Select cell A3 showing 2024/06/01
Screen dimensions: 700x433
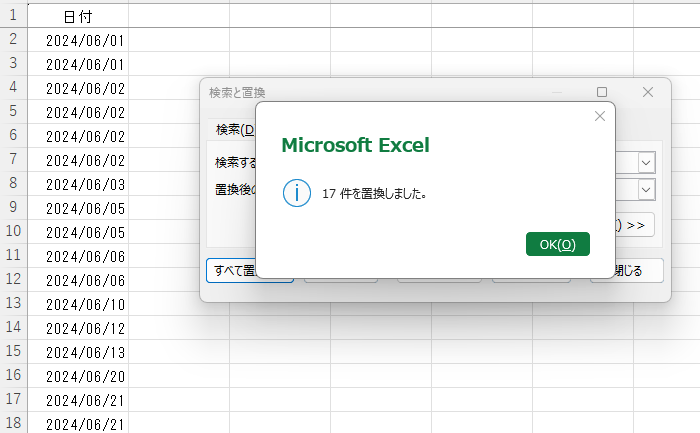[x=78, y=64]
